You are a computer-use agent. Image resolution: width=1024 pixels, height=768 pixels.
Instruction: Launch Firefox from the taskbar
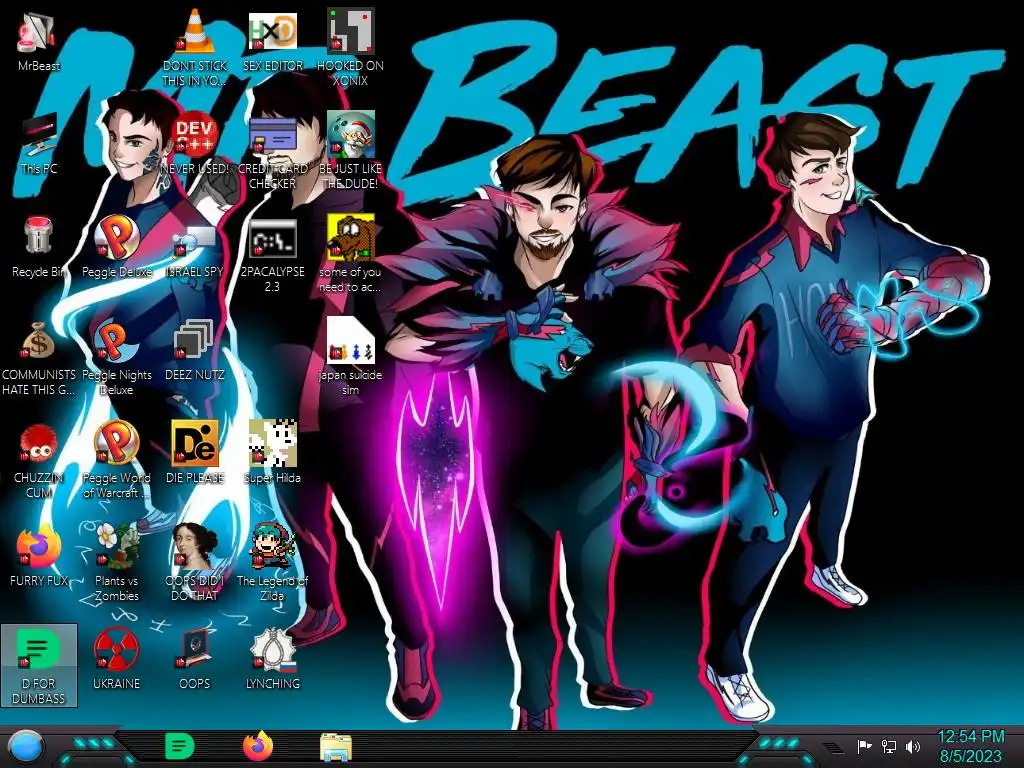(257, 746)
